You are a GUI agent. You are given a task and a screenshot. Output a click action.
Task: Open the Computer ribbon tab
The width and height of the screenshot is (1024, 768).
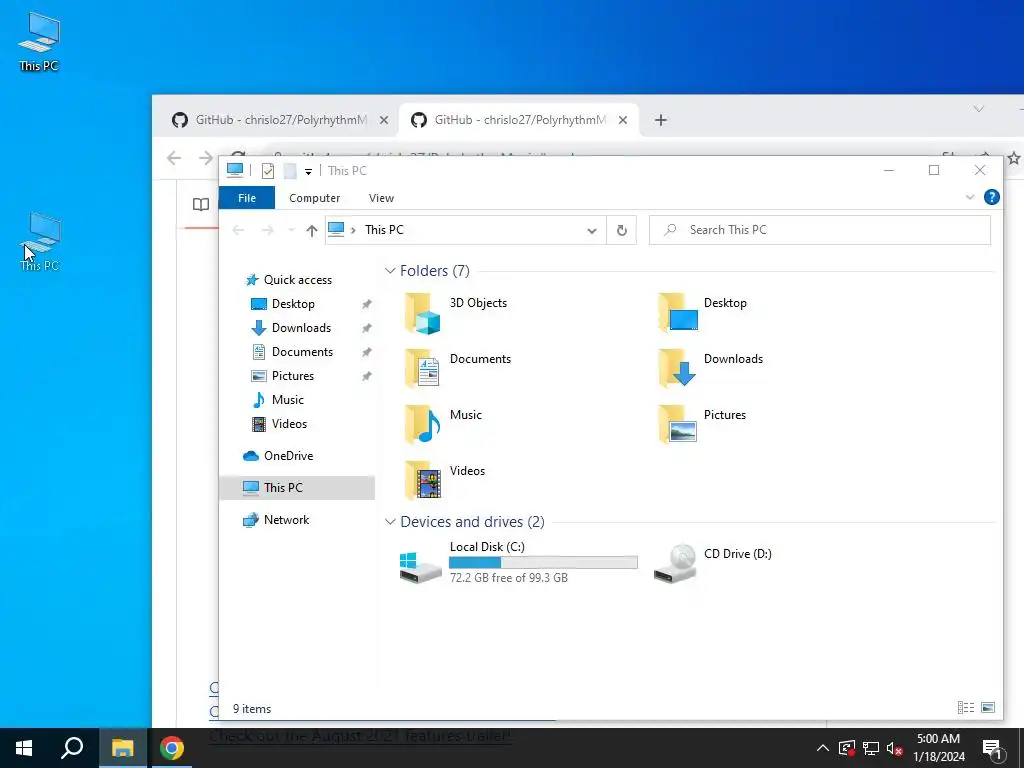pyautogui.click(x=314, y=198)
